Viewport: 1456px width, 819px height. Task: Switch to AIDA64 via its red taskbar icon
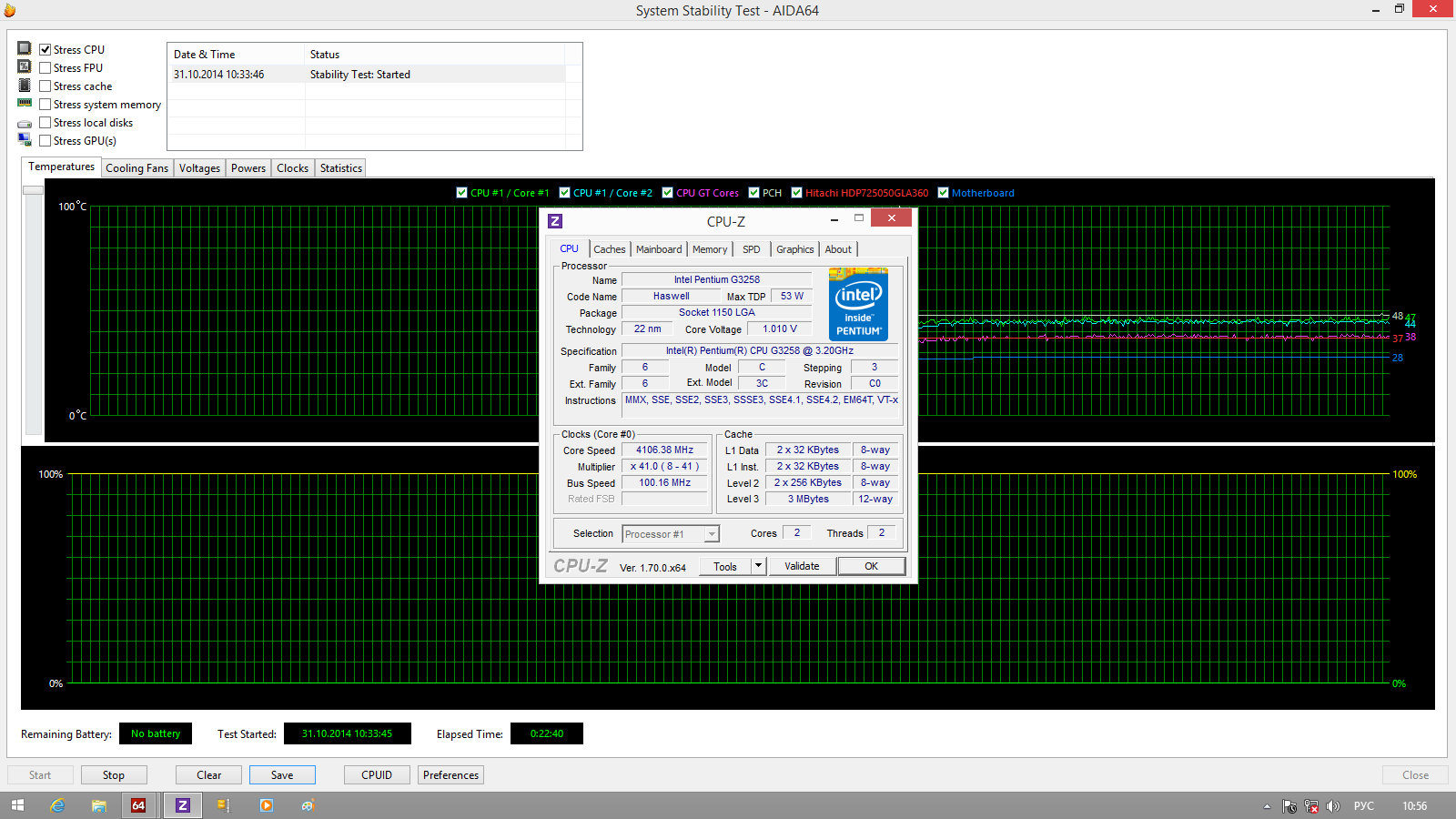click(138, 805)
